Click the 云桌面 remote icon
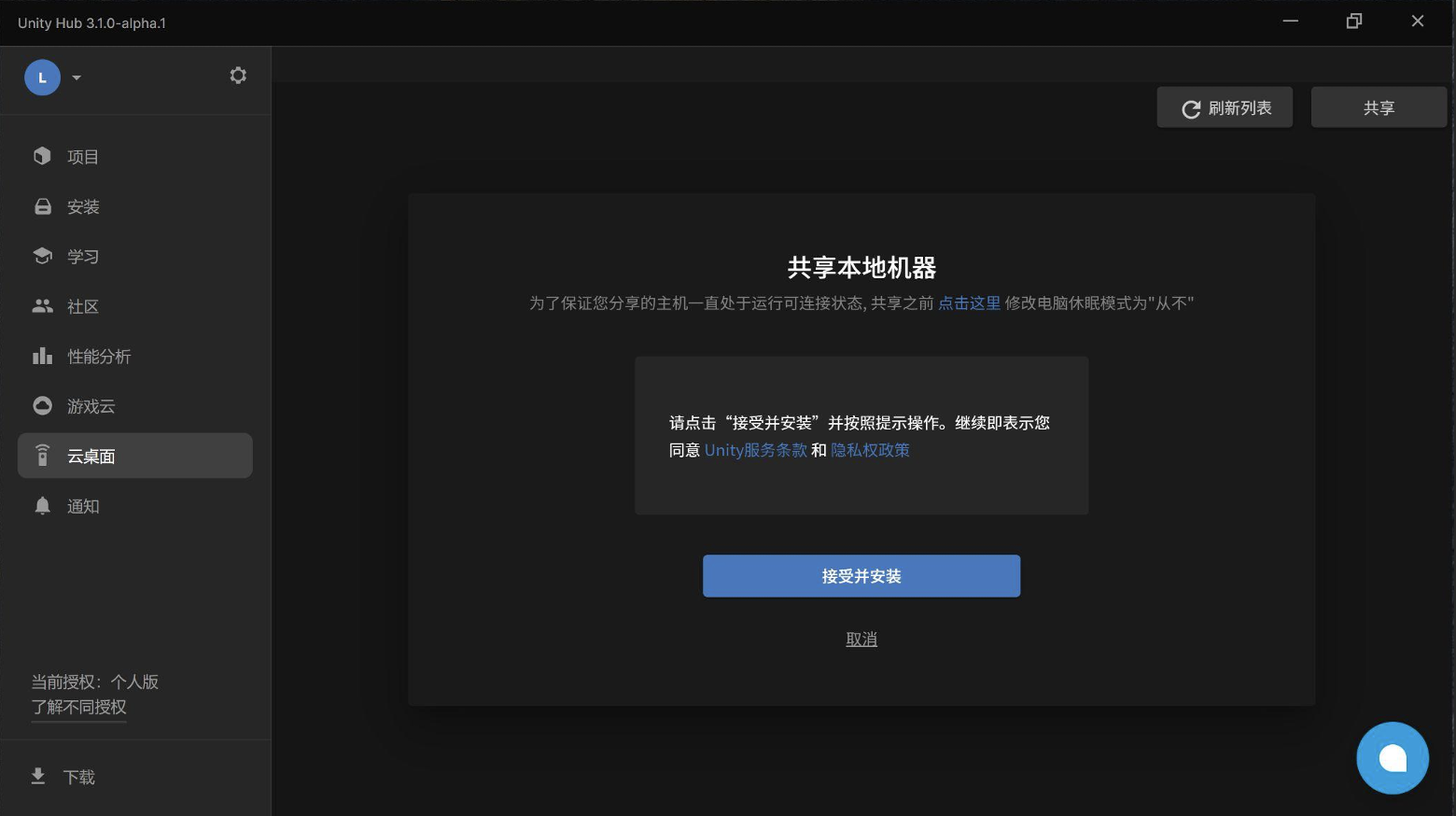The width and height of the screenshot is (1456, 816). (42, 455)
